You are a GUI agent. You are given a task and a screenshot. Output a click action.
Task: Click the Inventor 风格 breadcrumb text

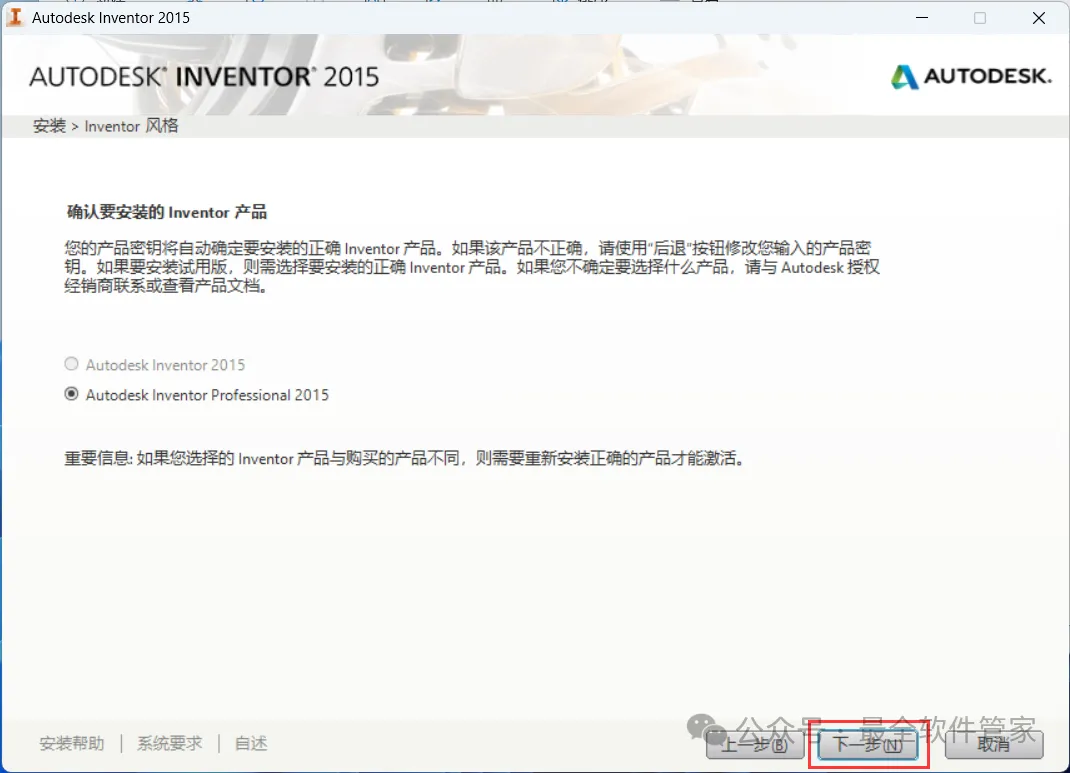pyautogui.click(x=132, y=126)
